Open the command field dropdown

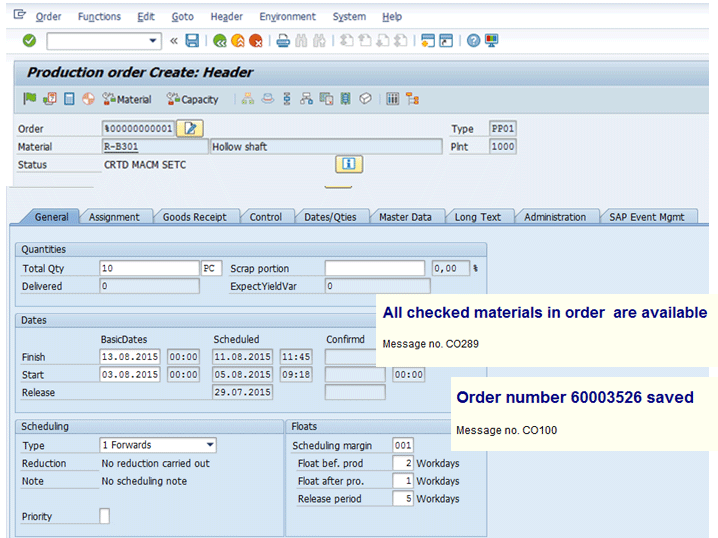(153, 41)
